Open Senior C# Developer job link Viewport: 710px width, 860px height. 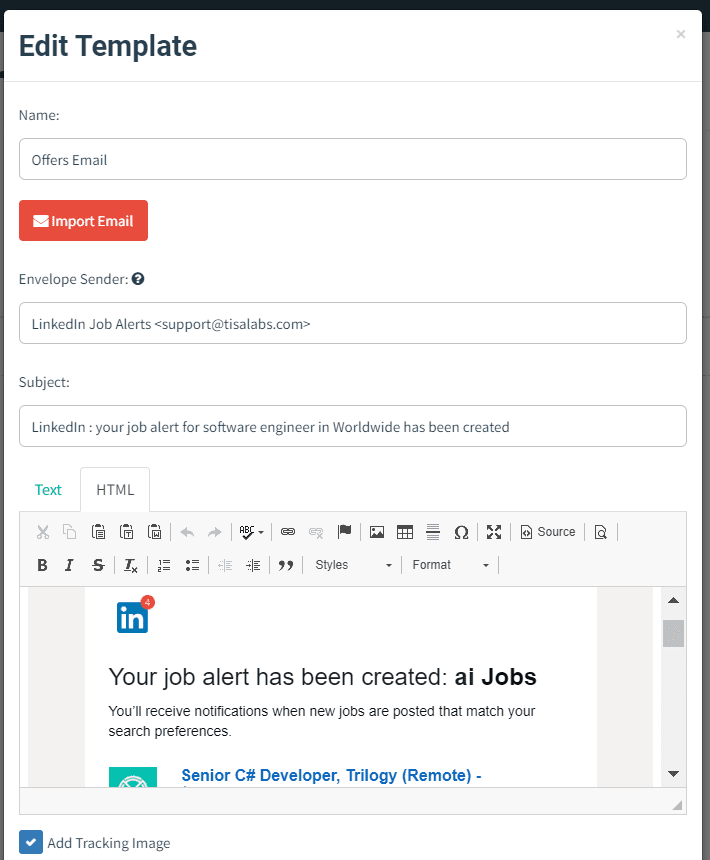point(331,776)
